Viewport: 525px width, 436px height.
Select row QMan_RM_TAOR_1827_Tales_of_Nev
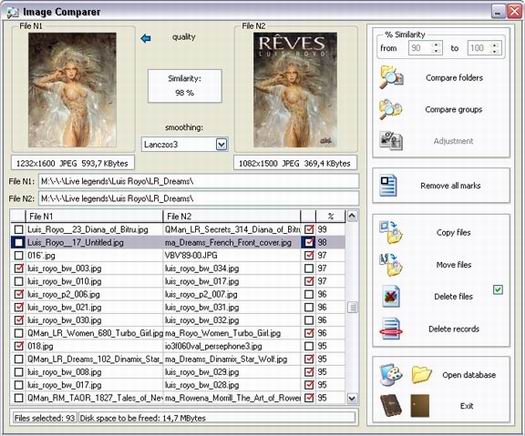coord(178,398)
